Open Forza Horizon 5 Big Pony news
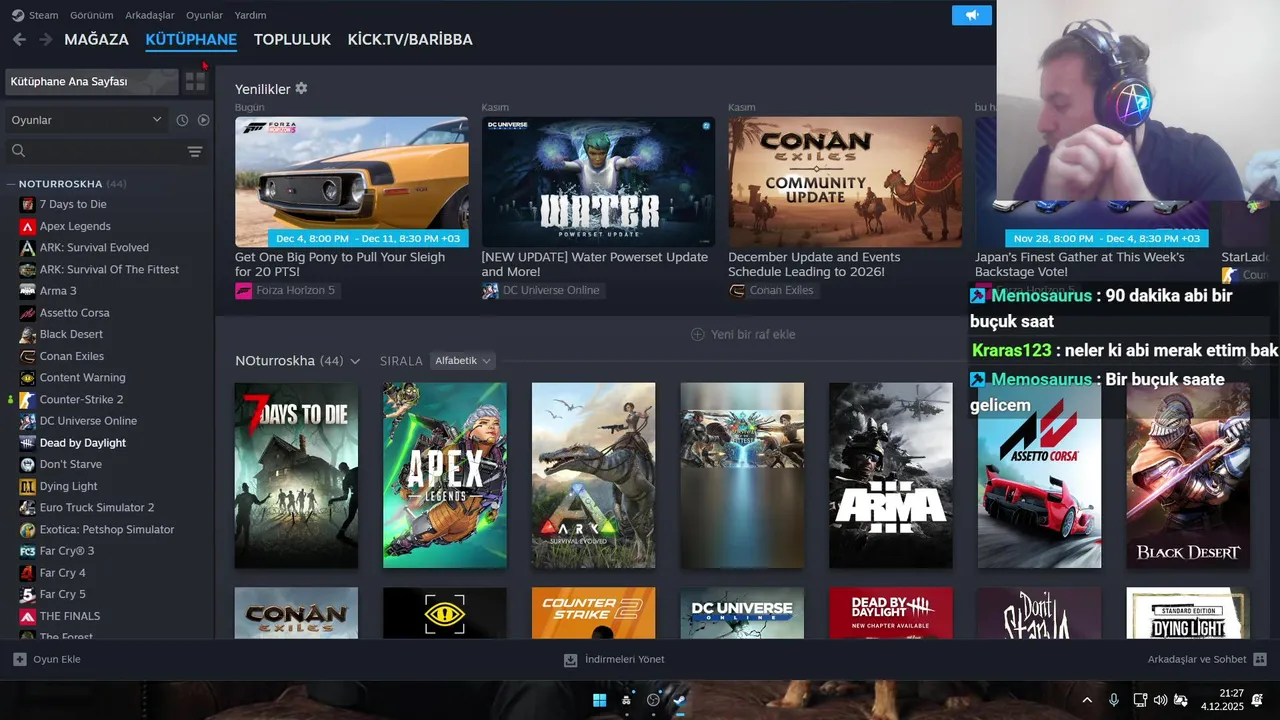This screenshot has width=1280, height=720. tap(351, 182)
